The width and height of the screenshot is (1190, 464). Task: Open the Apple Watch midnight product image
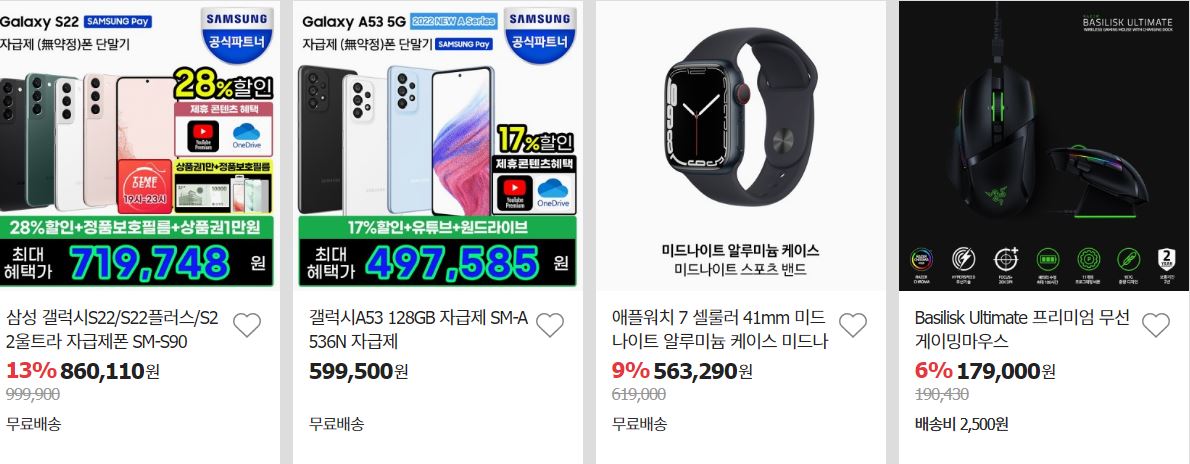[741, 145]
